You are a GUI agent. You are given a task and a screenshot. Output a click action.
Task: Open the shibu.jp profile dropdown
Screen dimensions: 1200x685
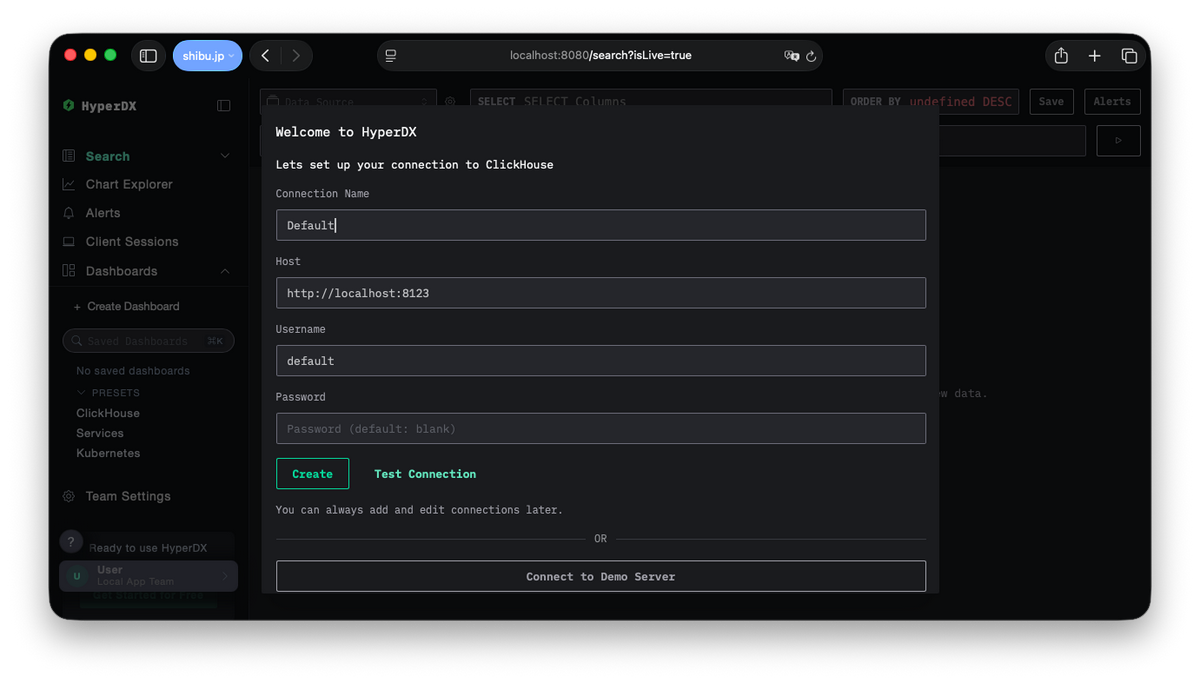click(207, 56)
